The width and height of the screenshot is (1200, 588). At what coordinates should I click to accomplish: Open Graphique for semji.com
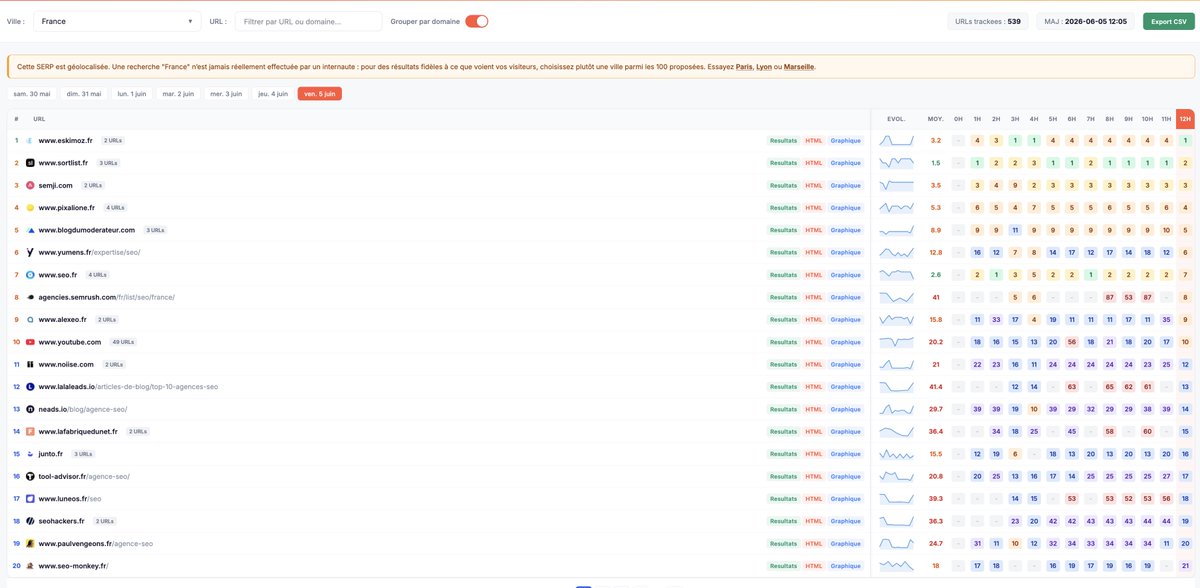(x=846, y=185)
